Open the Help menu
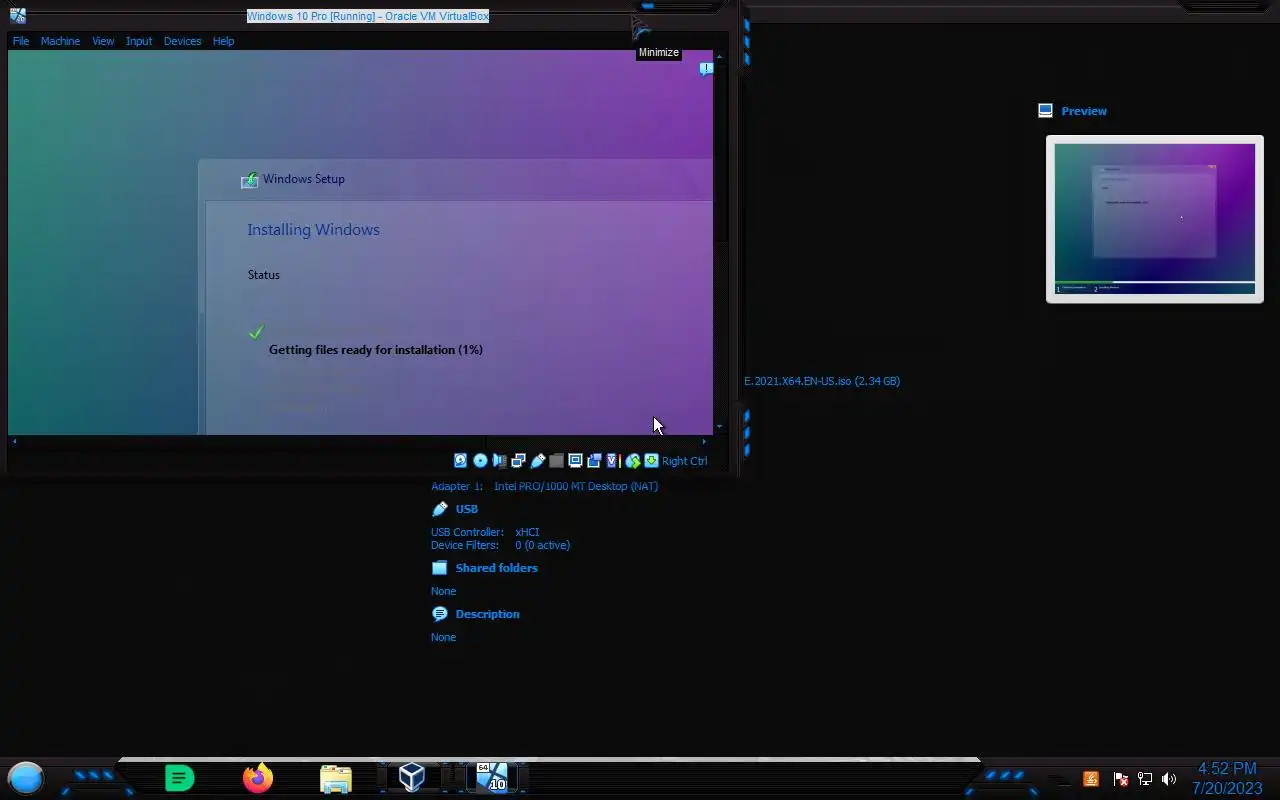 pos(223,41)
